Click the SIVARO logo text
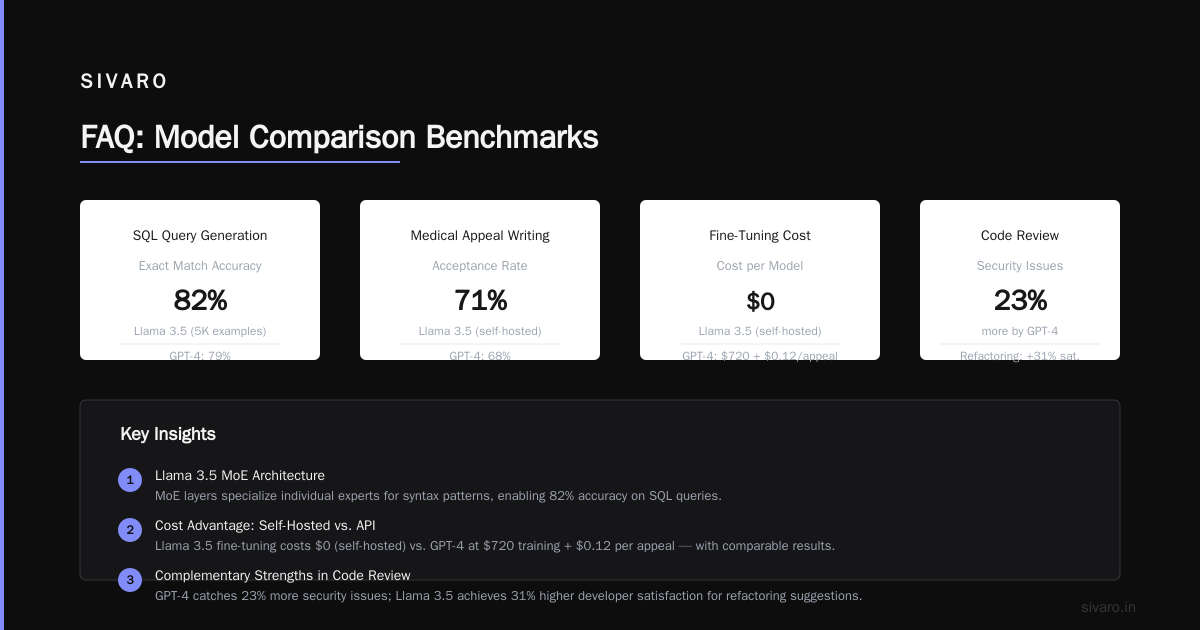Viewport: 1200px width, 630px height. pos(124,82)
